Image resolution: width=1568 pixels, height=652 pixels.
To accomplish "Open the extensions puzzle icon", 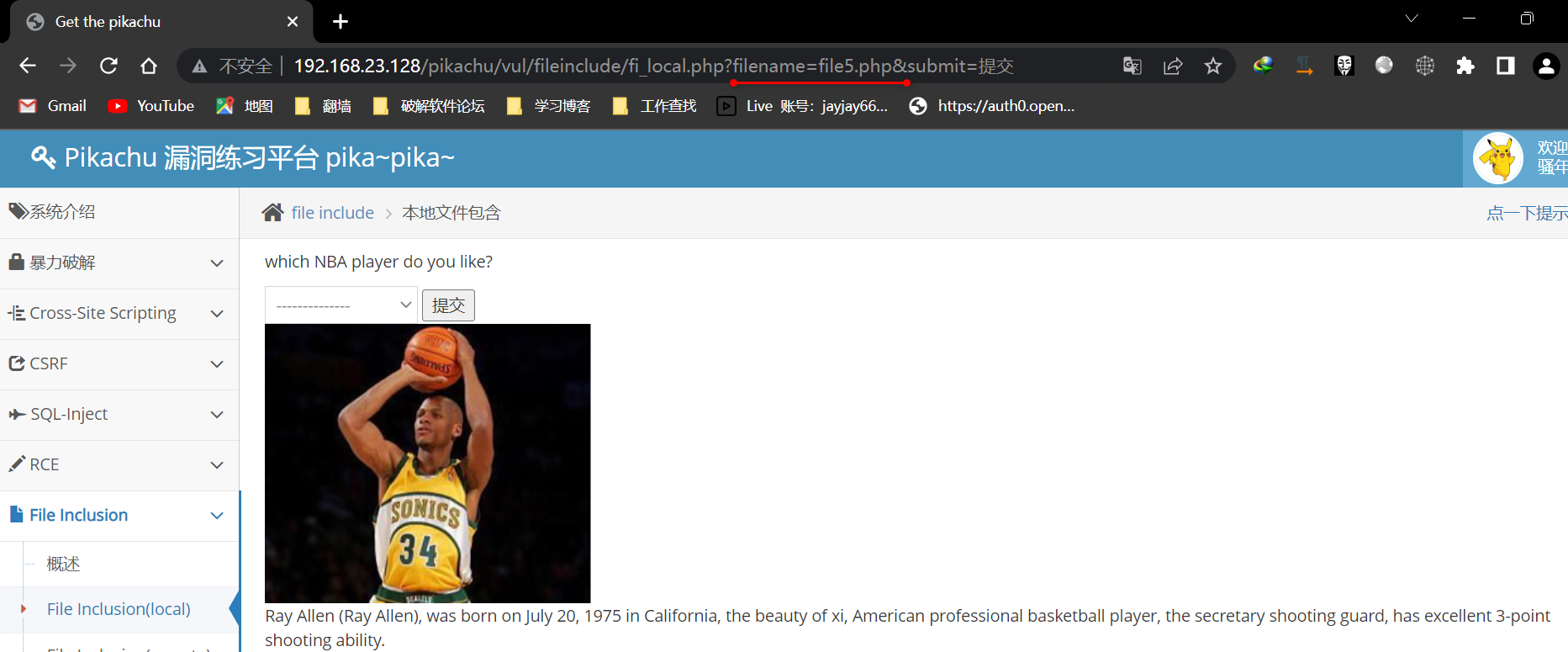I will tap(1465, 66).
